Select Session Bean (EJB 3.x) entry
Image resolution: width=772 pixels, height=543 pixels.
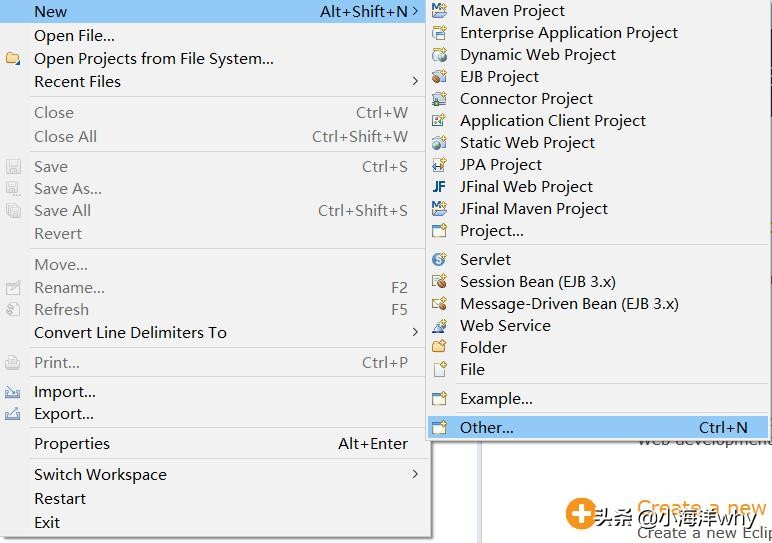(x=598, y=282)
